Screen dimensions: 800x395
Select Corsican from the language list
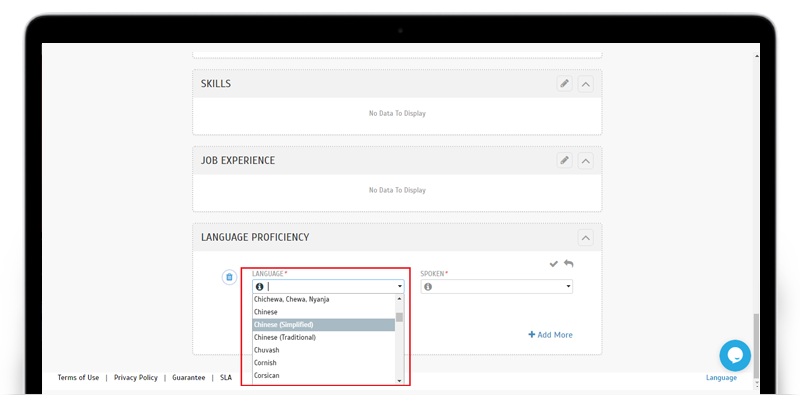click(x=323, y=376)
